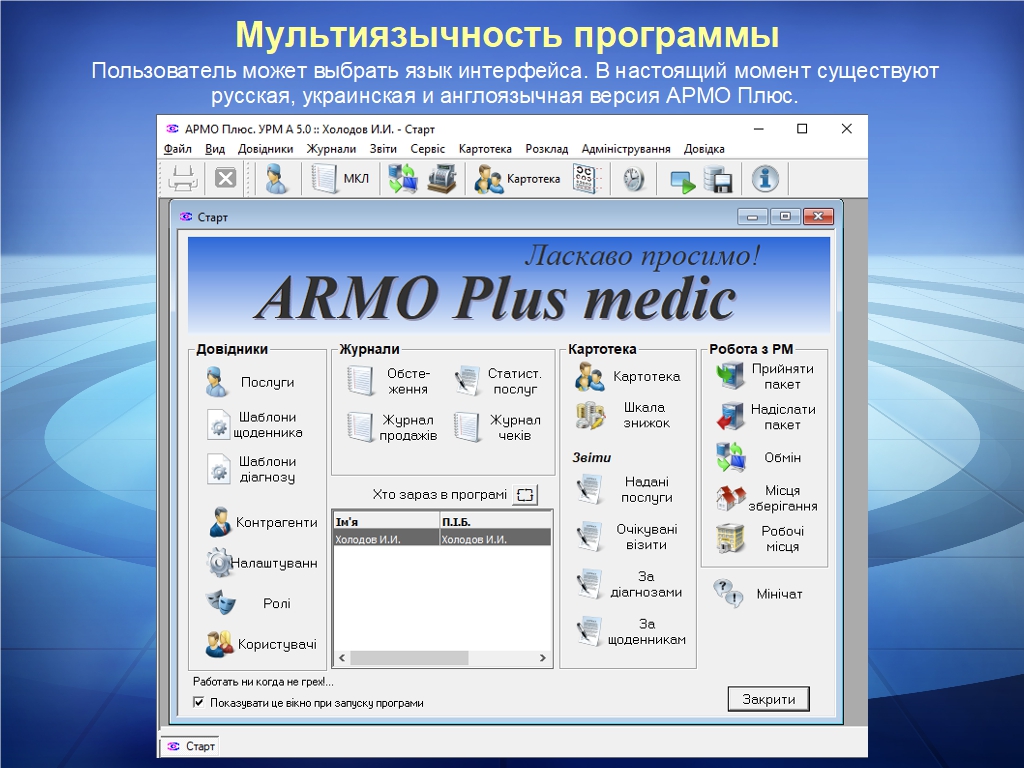The width and height of the screenshot is (1024, 768).
Task: Open Журнал продажів sales journal
Action: point(391,428)
